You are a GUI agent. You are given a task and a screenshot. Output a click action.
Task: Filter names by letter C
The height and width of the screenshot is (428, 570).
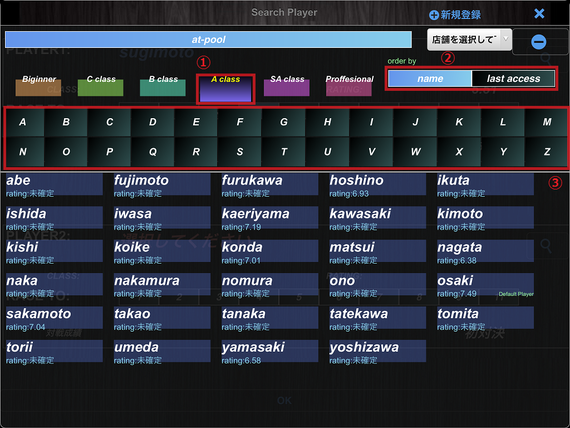109,122
